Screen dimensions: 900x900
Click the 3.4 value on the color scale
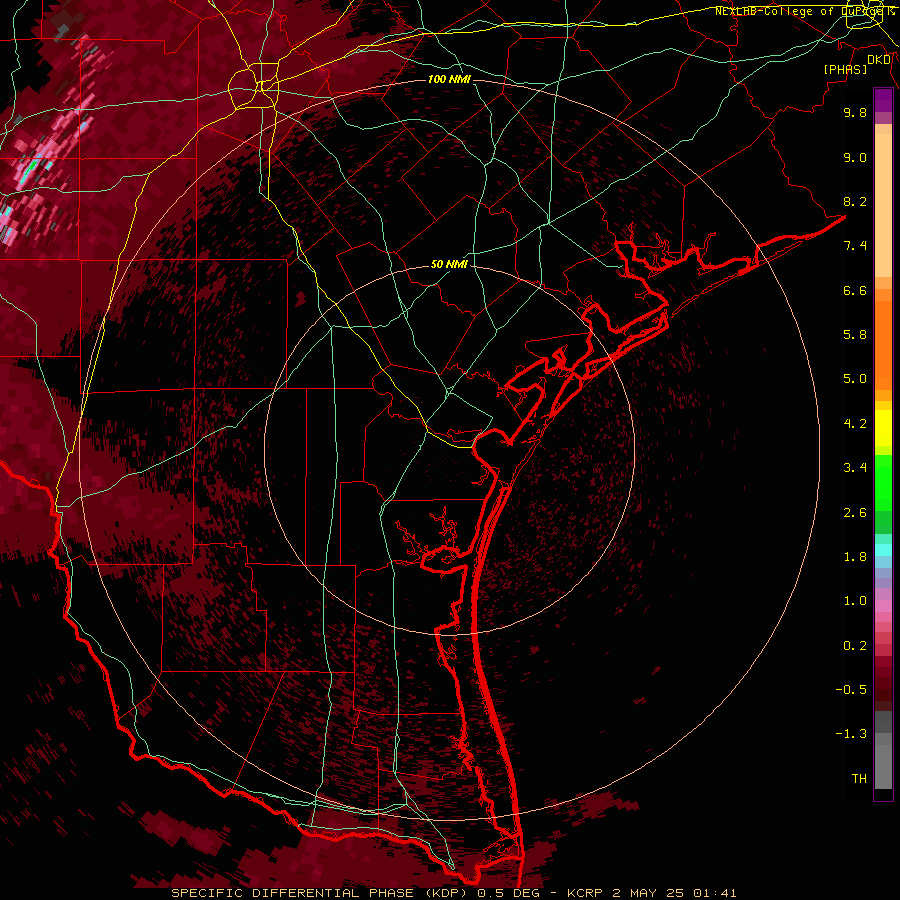tap(855, 468)
